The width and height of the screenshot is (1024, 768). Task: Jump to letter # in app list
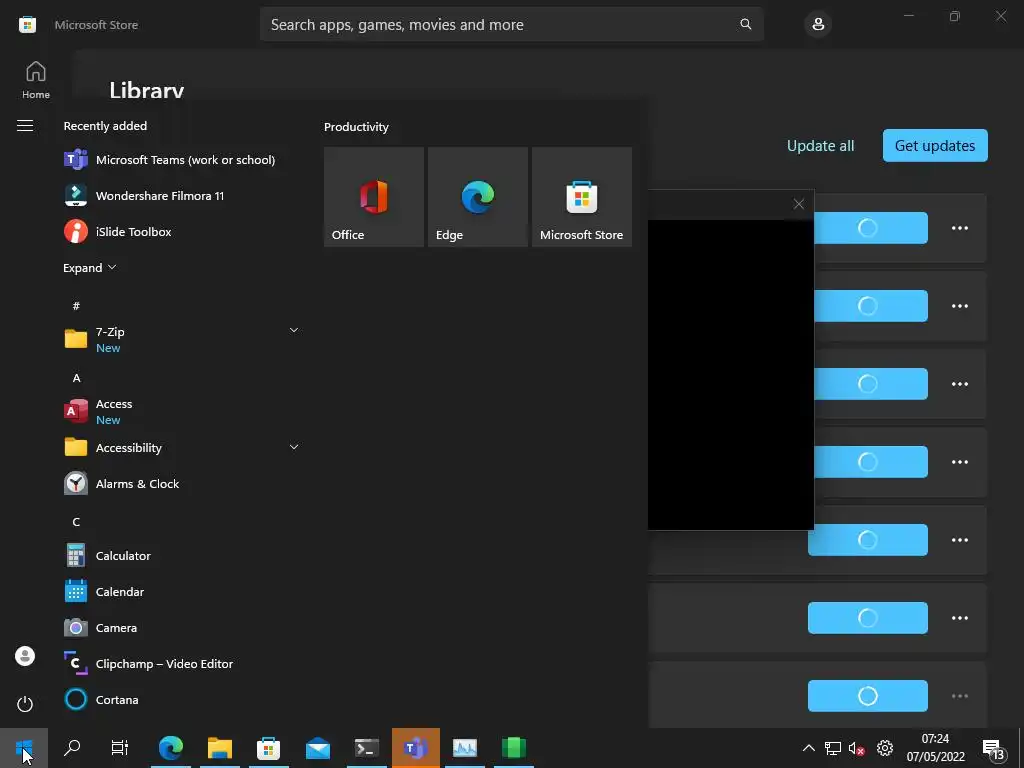(76, 306)
